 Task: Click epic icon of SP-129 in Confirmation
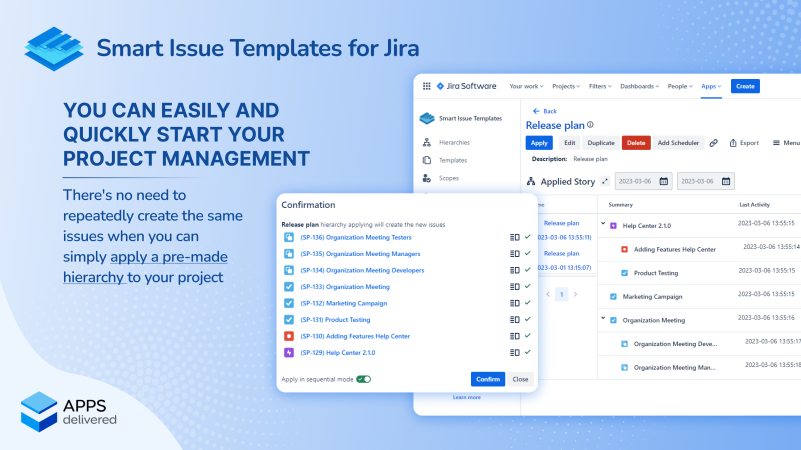289,352
